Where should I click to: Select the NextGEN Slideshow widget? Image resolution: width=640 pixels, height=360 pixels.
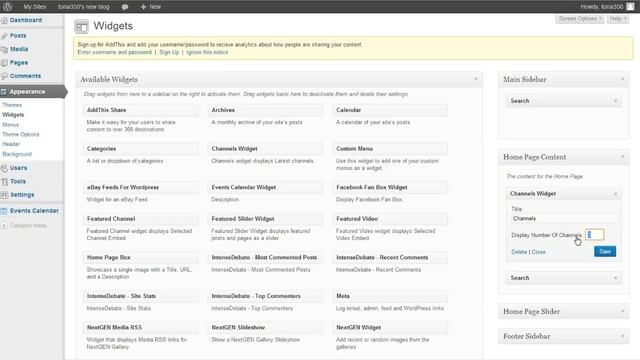265,328
